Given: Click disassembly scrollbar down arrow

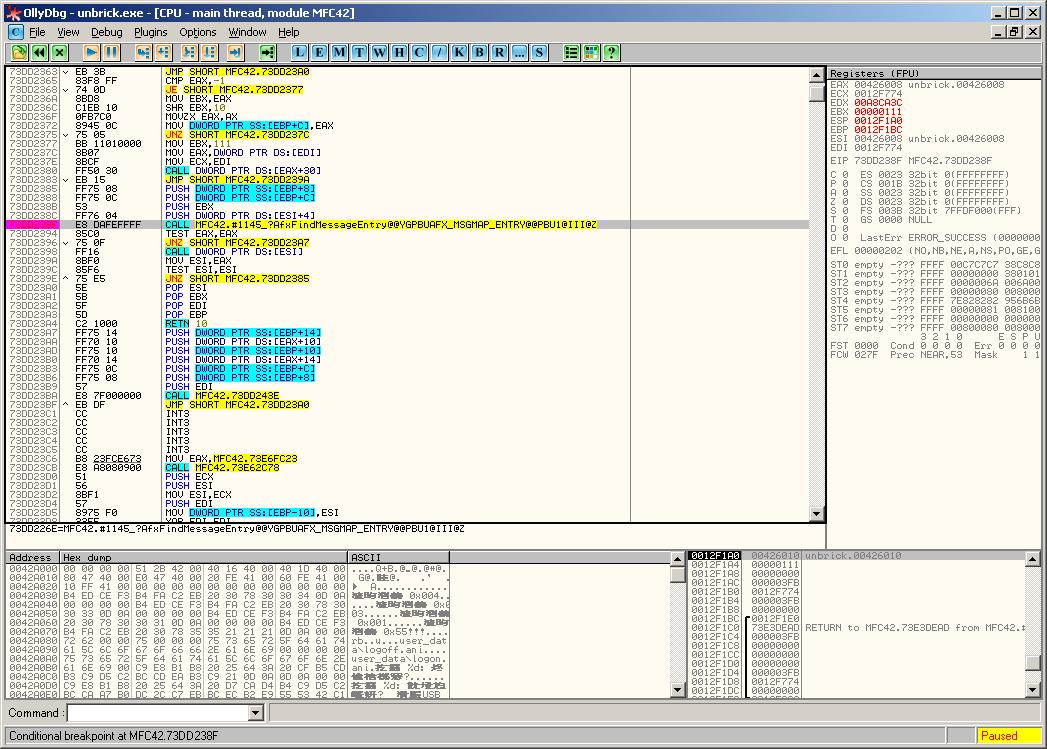Looking at the screenshot, I should click(x=817, y=513).
